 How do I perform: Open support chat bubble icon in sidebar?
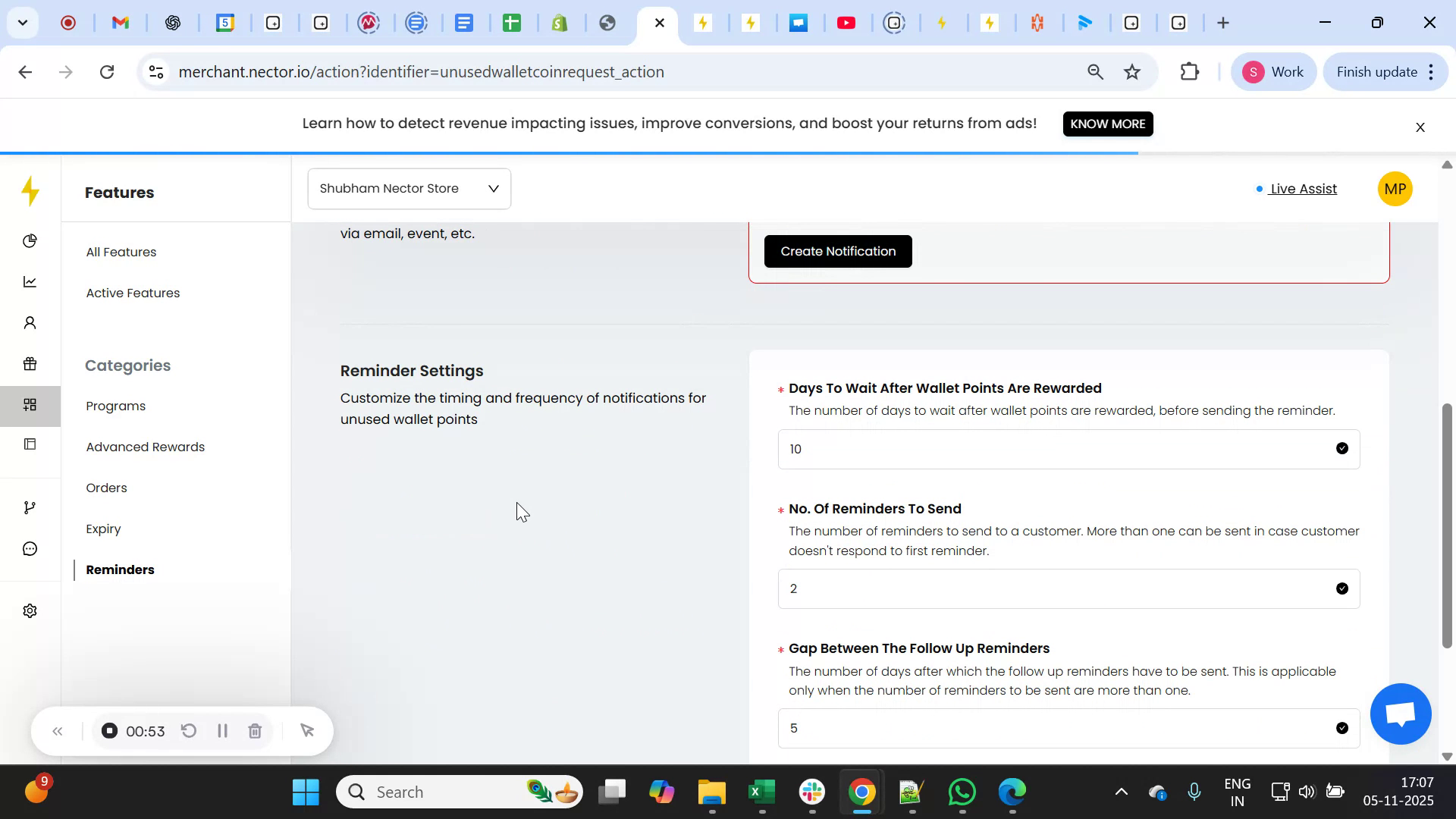(30, 548)
